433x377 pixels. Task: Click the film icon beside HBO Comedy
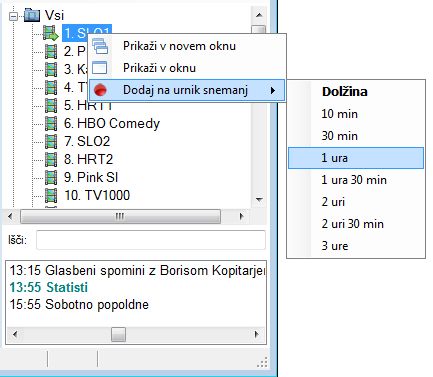51,123
